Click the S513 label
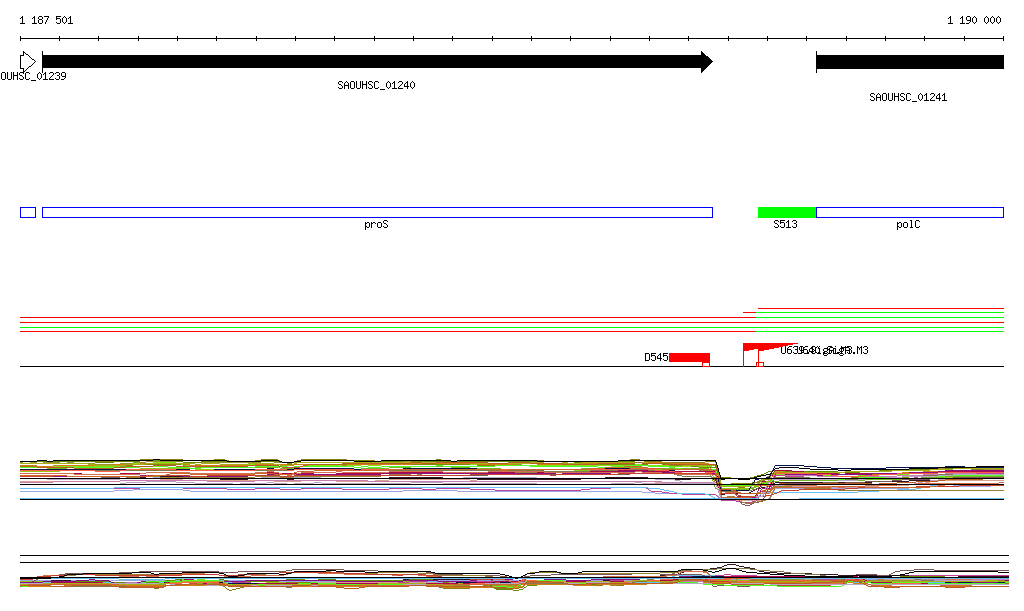The height and width of the screenshot is (611, 1024). coord(785,225)
